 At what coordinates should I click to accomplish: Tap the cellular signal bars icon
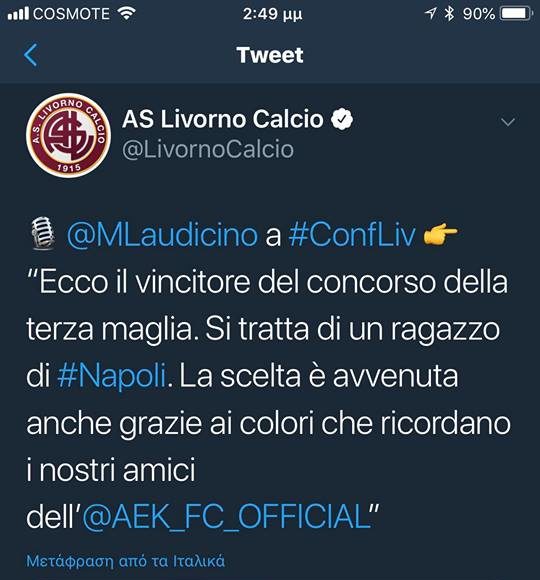click(18, 14)
